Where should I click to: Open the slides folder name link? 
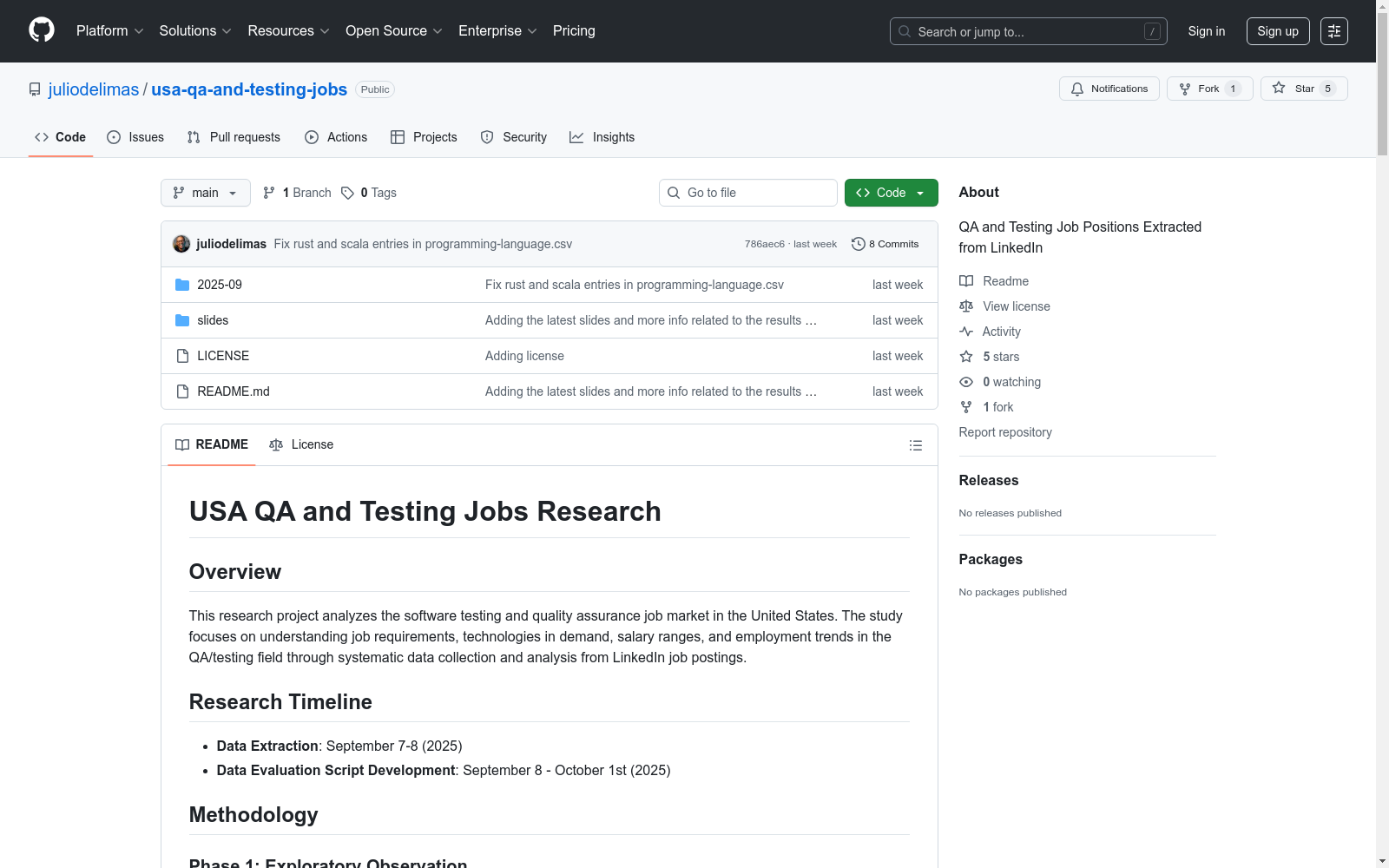[x=213, y=320]
